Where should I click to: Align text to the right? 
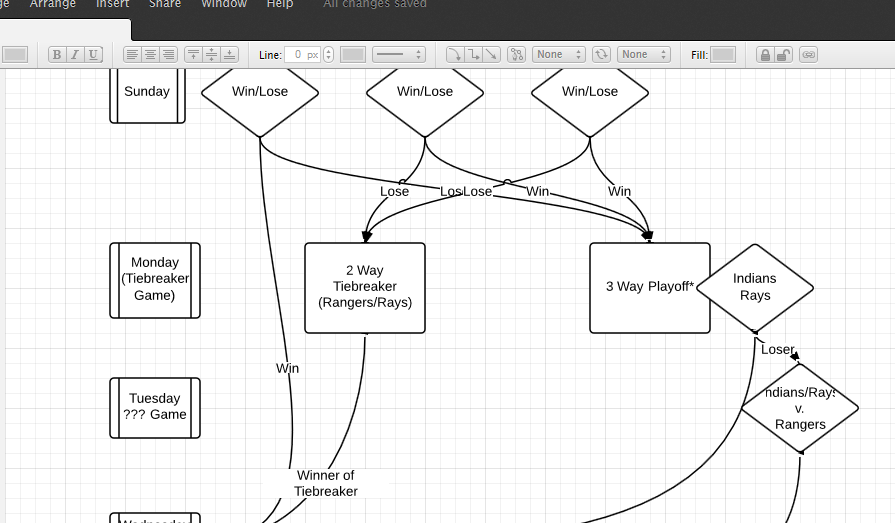point(168,55)
